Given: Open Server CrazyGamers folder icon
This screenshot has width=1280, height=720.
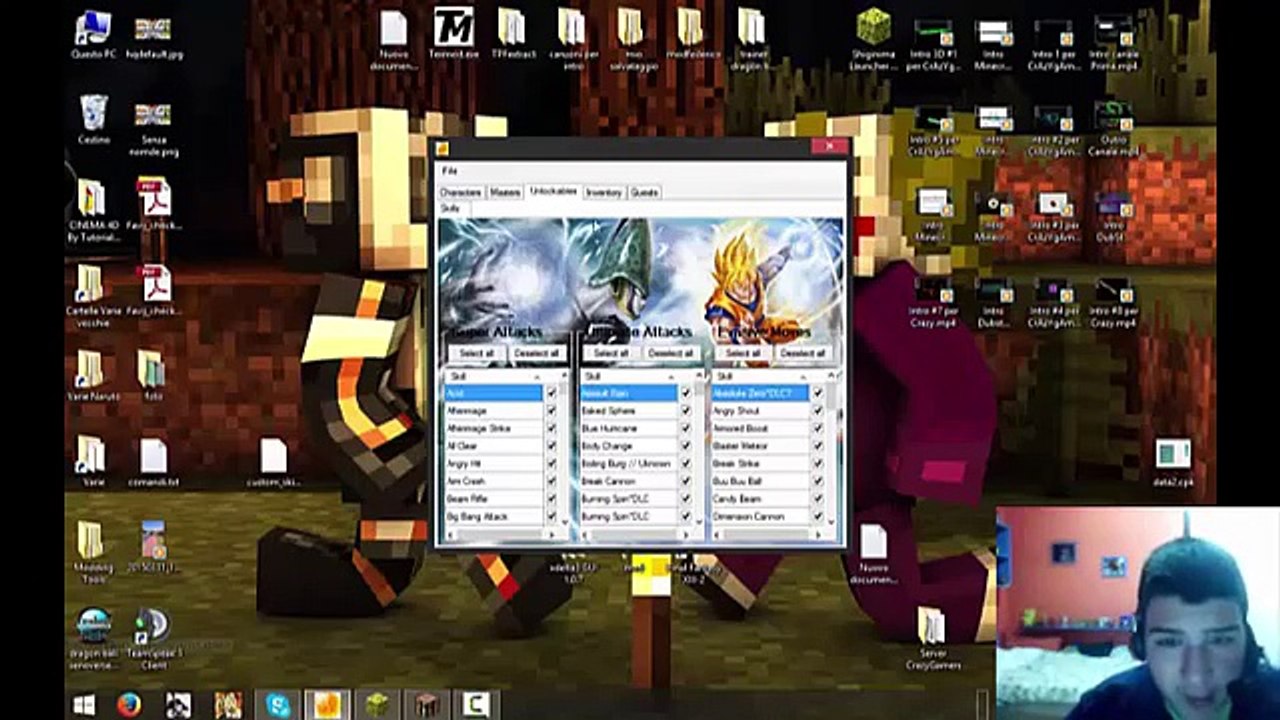Looking at the screenshot, I should 933,638.
